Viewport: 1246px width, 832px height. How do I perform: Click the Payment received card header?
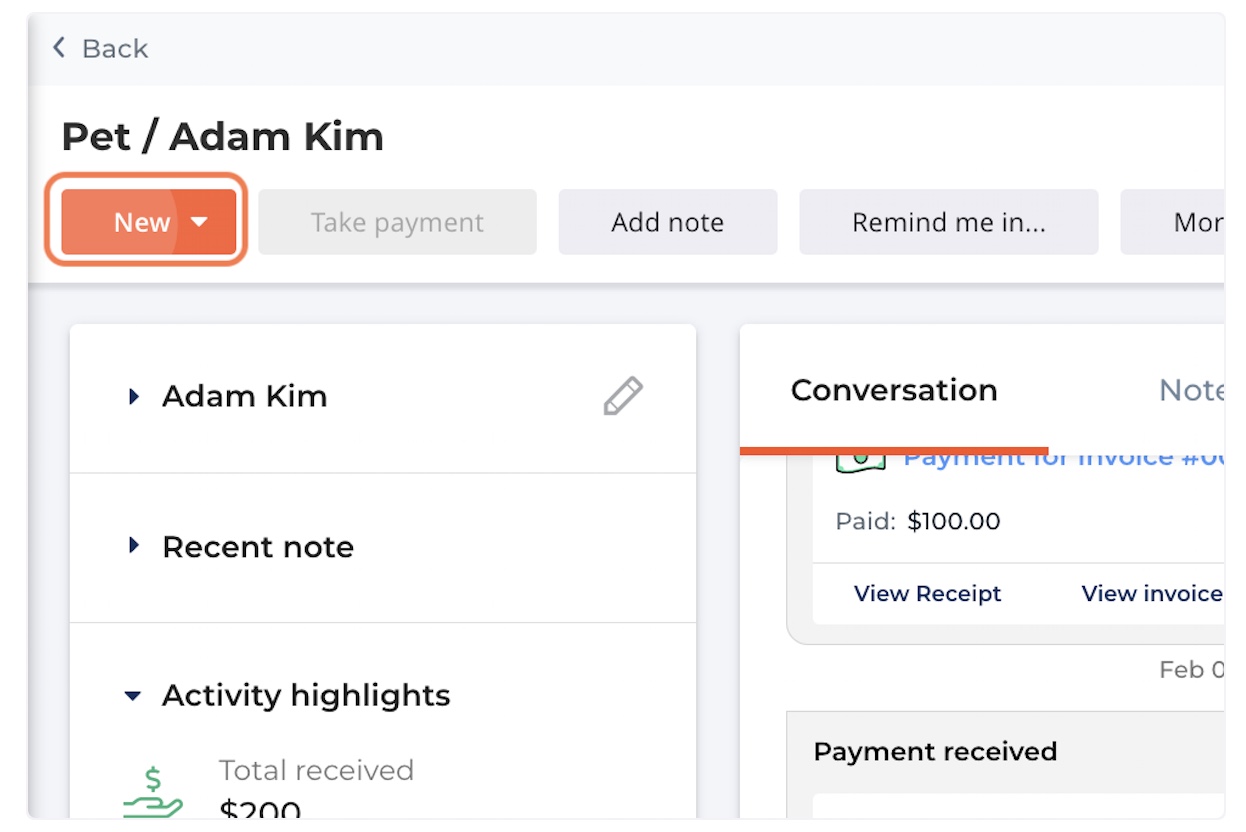pos(935,752)
